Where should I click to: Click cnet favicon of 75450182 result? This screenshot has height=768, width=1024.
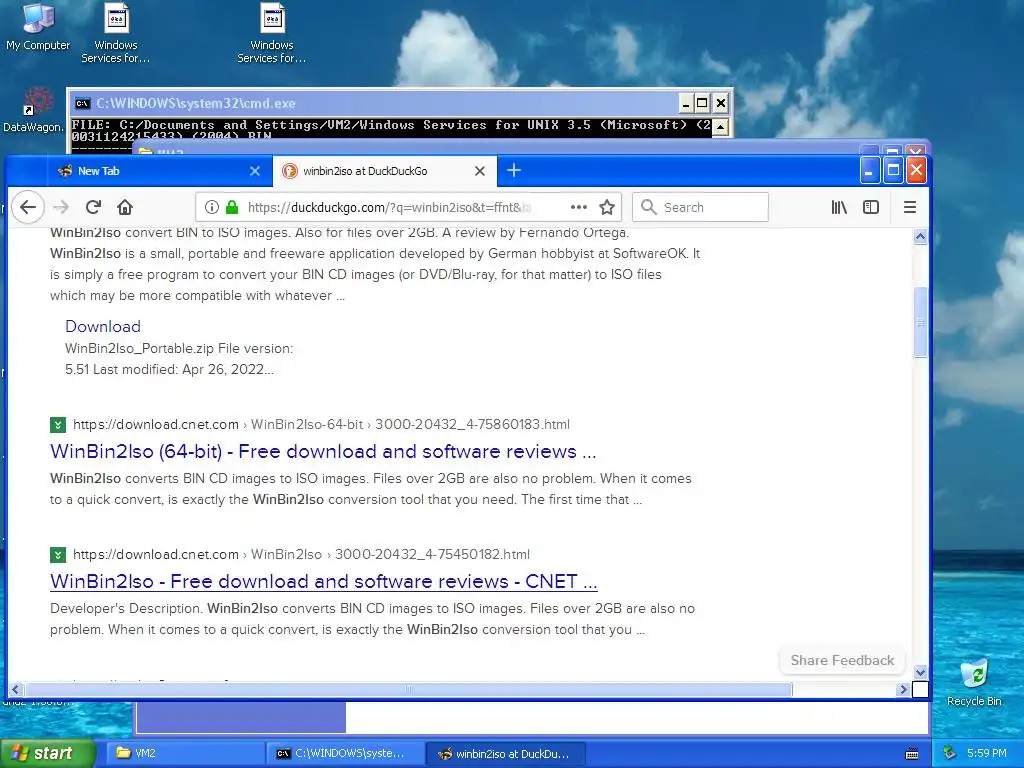click(57, 555)
